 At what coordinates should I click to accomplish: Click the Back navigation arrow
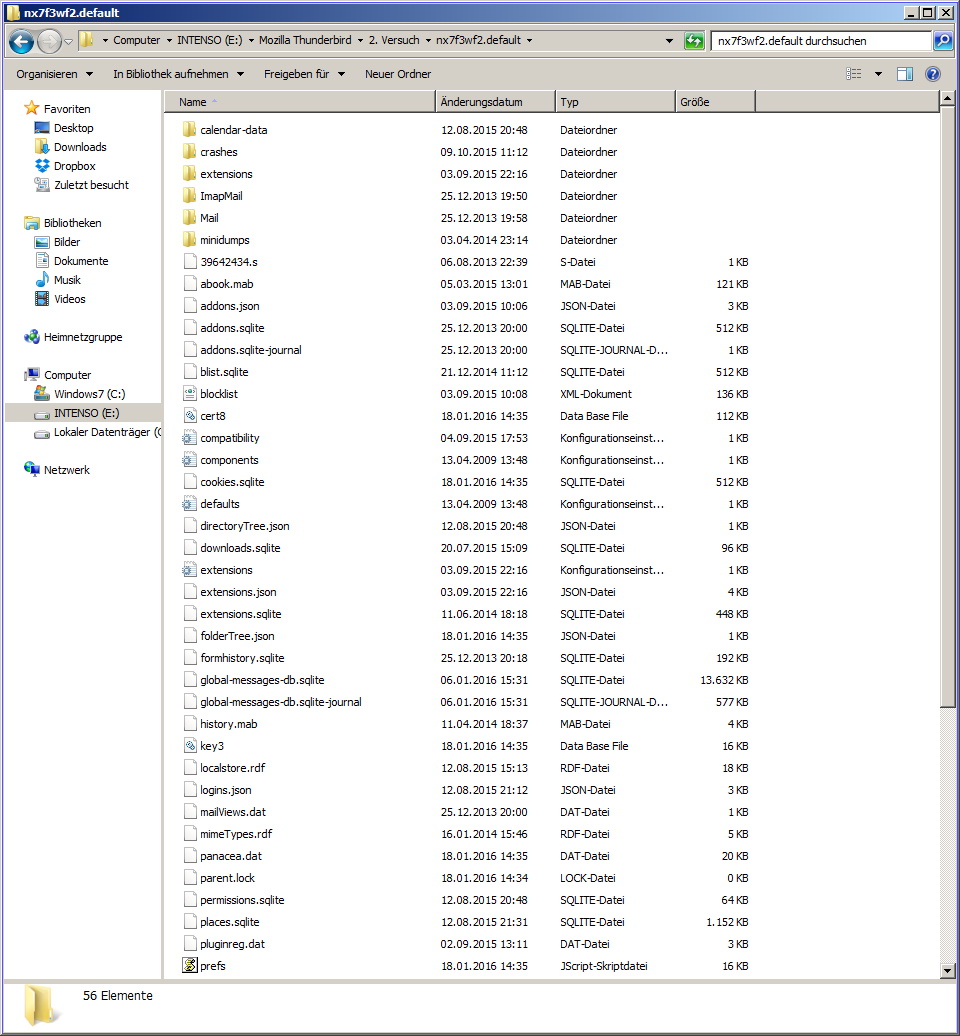coord(21,42)
